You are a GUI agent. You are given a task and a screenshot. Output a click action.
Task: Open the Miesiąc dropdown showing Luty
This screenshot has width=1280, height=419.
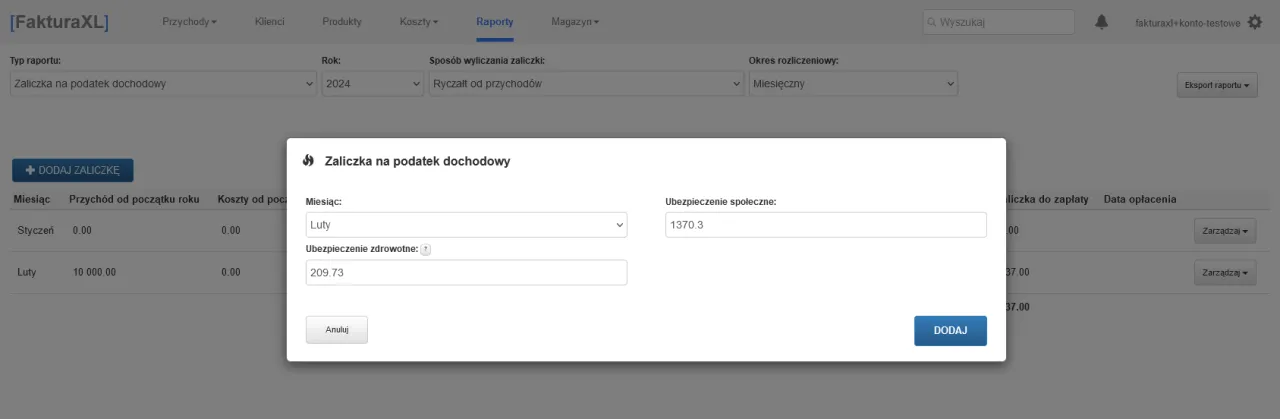pyautogui.click(x=466, y=225)
